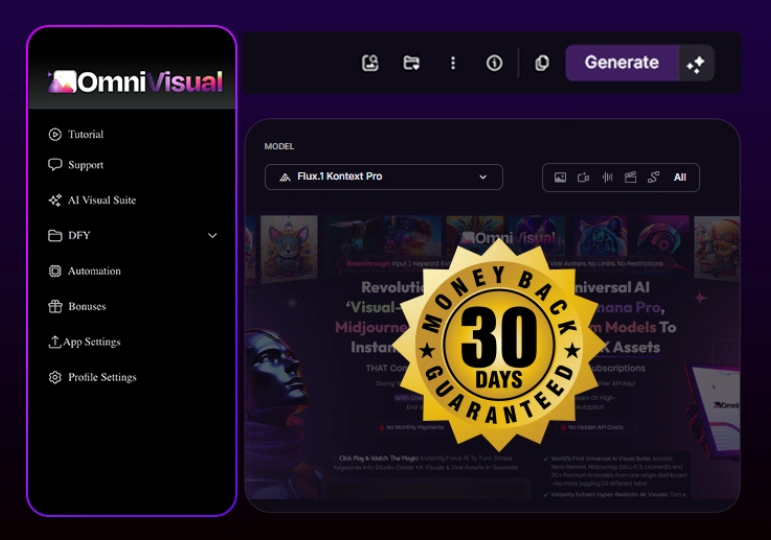Filter models by video camera icon

click(x=583, y=178)
